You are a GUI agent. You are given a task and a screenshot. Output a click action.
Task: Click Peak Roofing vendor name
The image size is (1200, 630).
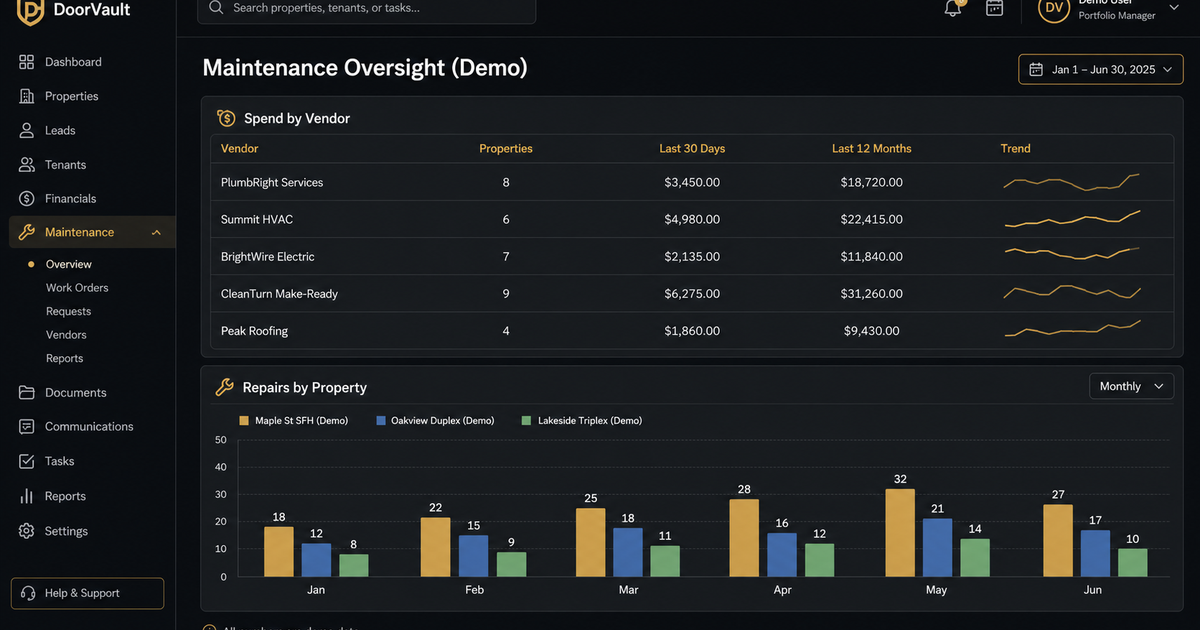[x=254, y=331]
